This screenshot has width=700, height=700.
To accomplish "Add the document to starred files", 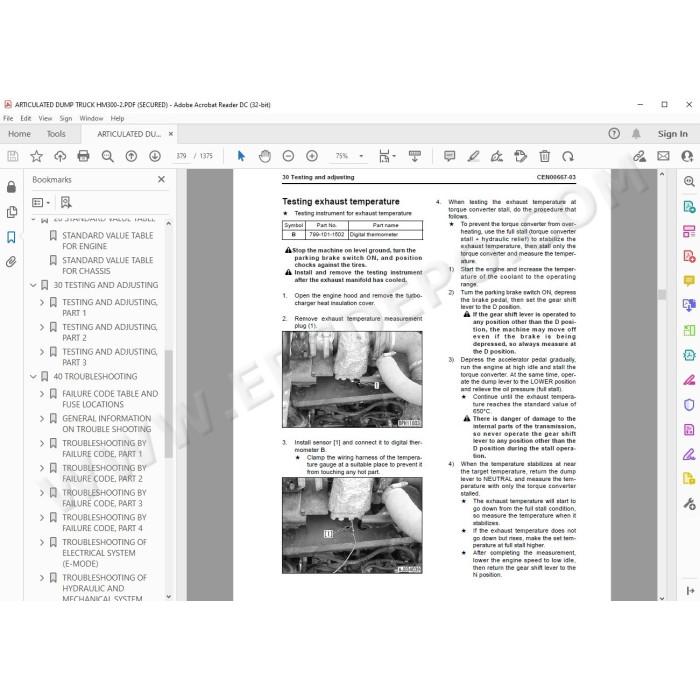I will click(36, 156).
